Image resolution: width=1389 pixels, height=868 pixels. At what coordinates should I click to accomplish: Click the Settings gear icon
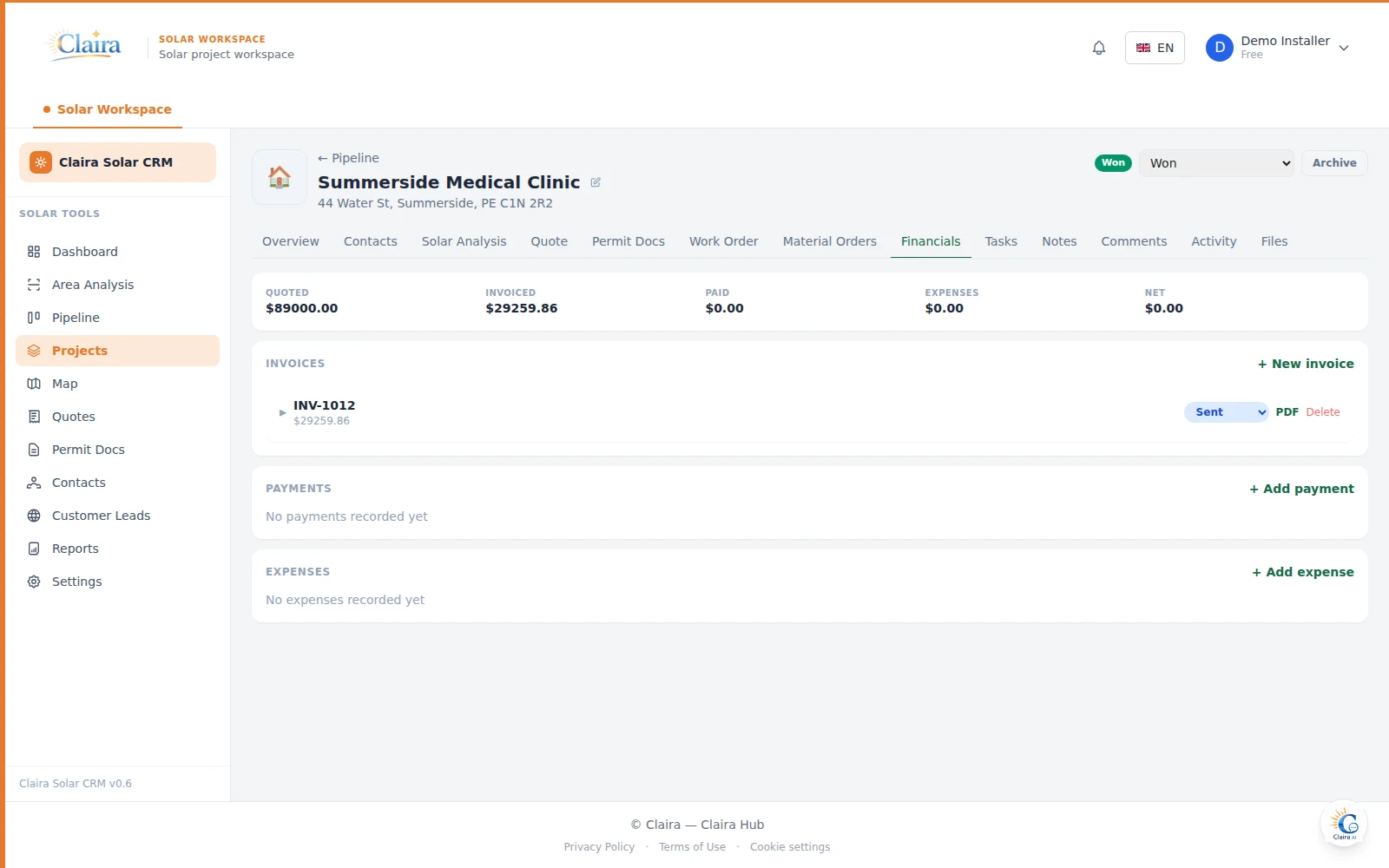(34, 582)
